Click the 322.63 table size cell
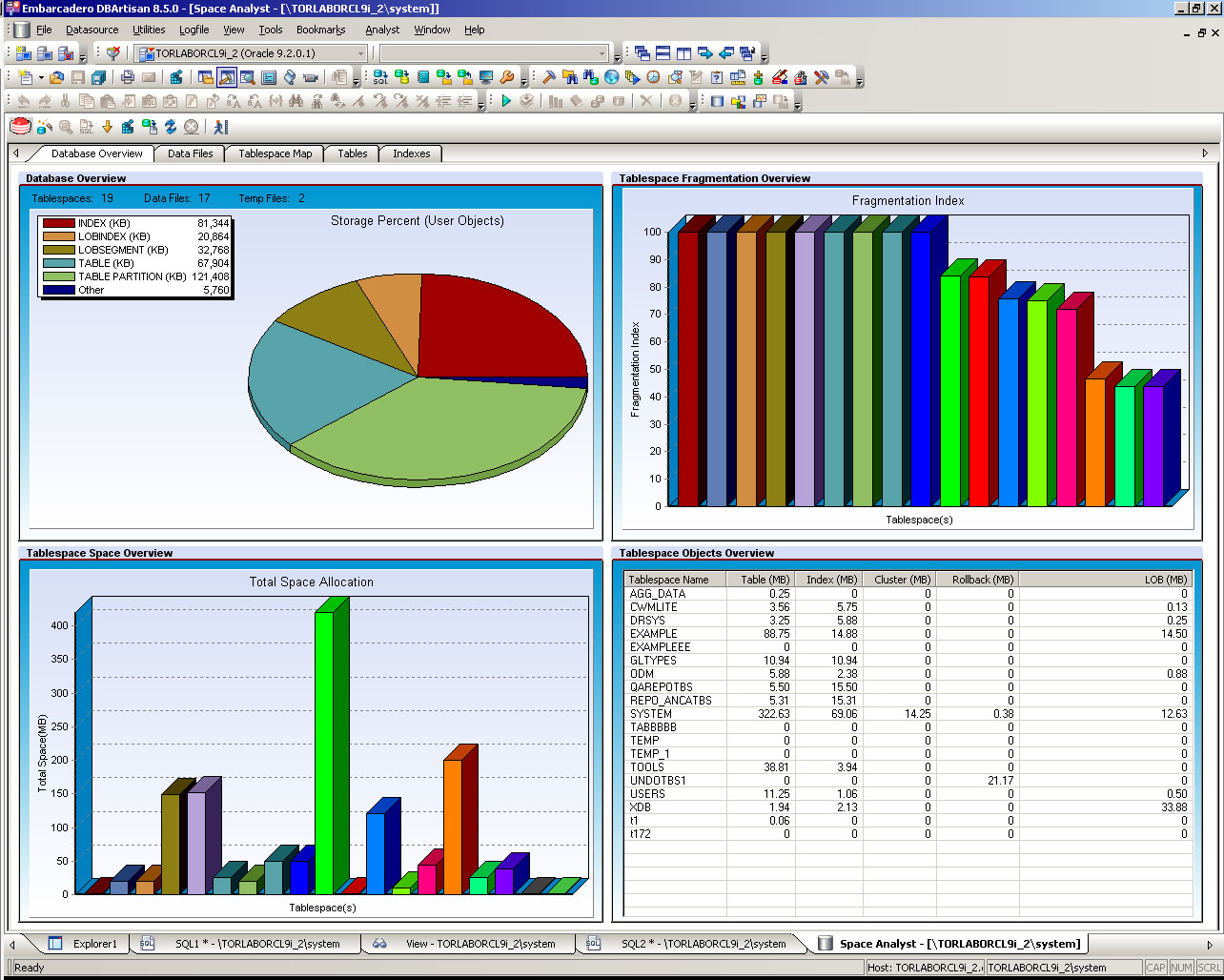Image resolution: width=1224 pixels, height=980 pixels. point(761,714)
